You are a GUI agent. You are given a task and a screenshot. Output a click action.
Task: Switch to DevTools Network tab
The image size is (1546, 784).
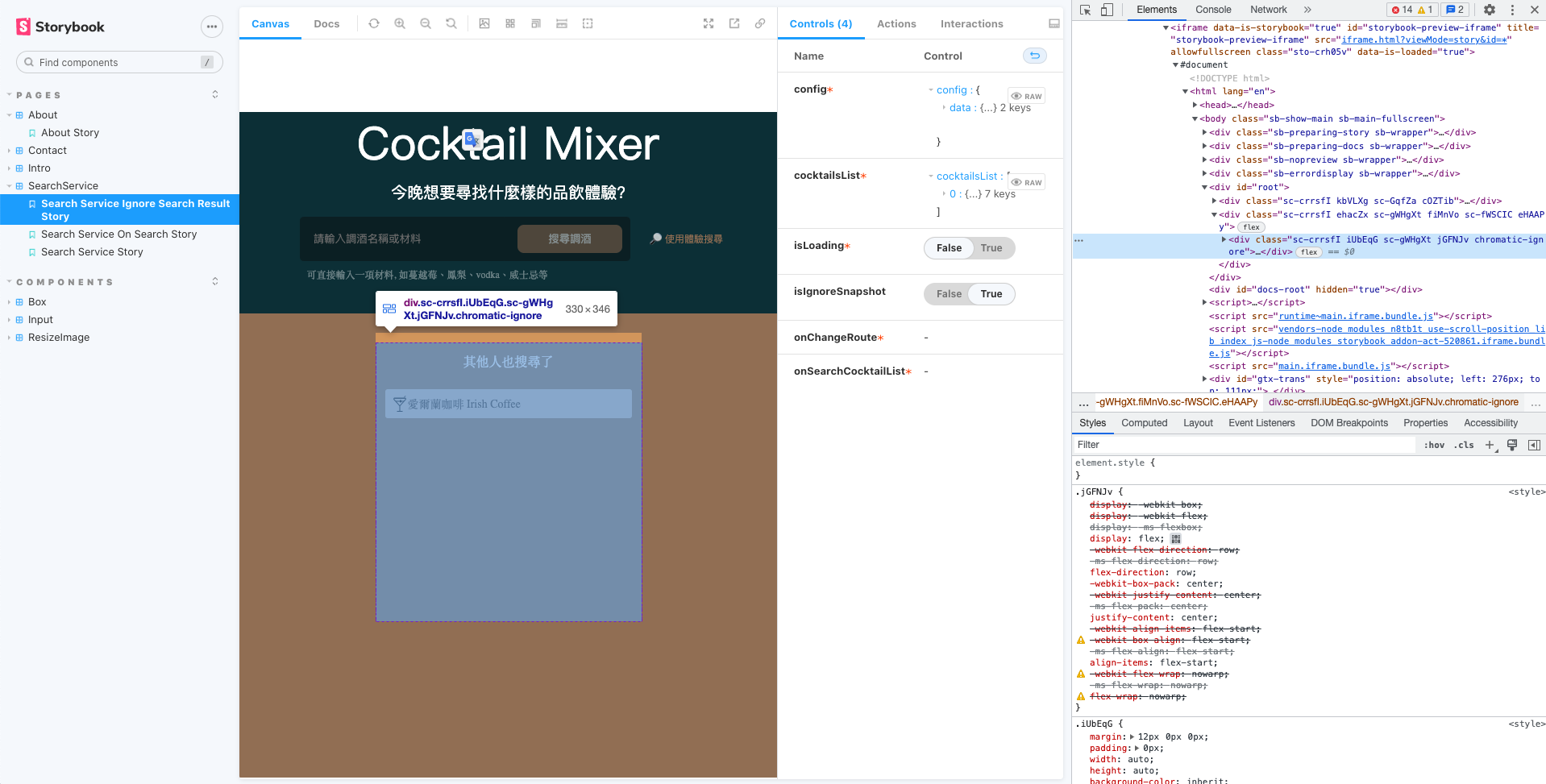(x=1268, y=10)
